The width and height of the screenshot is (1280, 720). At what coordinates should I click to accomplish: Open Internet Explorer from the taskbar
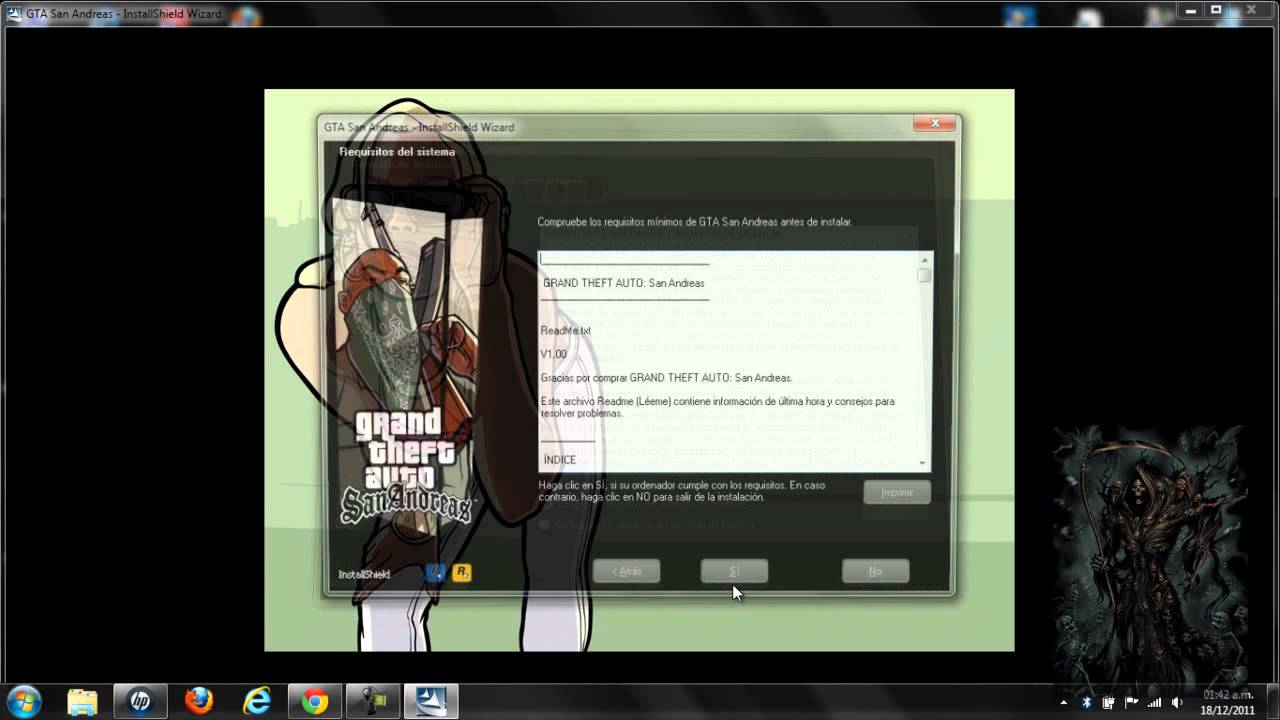[x=256, y=701]
